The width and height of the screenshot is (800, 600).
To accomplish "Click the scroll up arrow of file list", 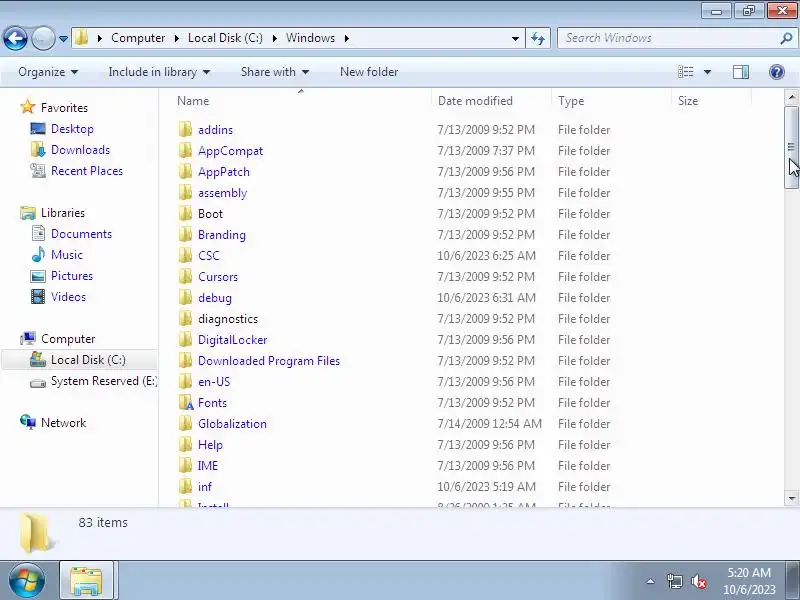I will coord(791,96).
